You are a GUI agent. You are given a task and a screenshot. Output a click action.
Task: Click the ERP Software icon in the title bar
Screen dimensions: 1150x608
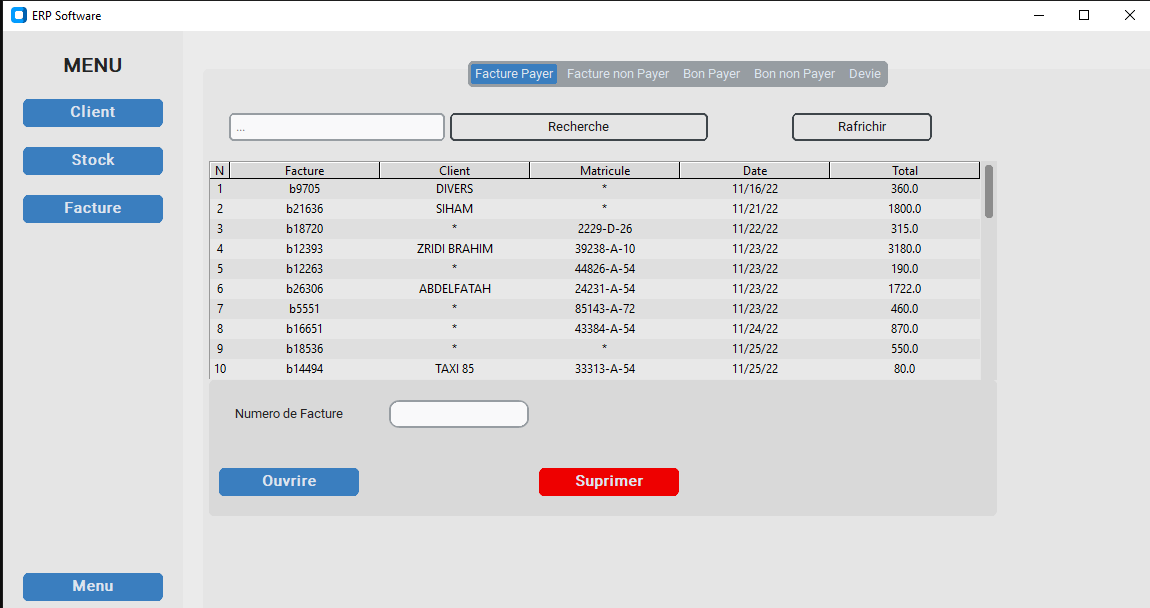[x=17, y=15]
